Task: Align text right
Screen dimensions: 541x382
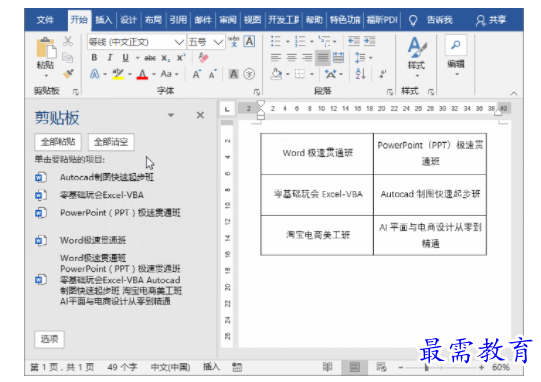Action: (307, 57)
